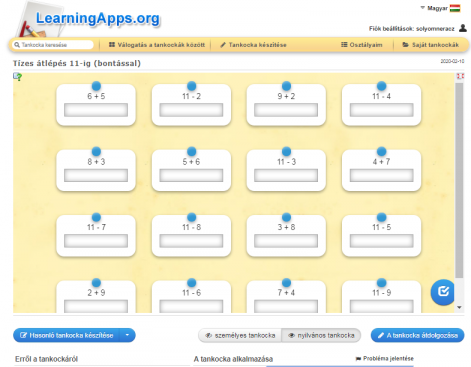The height and width of the screenshot is (367, 471).
Task: Click the blue check-answers round button
Action: 443,292
